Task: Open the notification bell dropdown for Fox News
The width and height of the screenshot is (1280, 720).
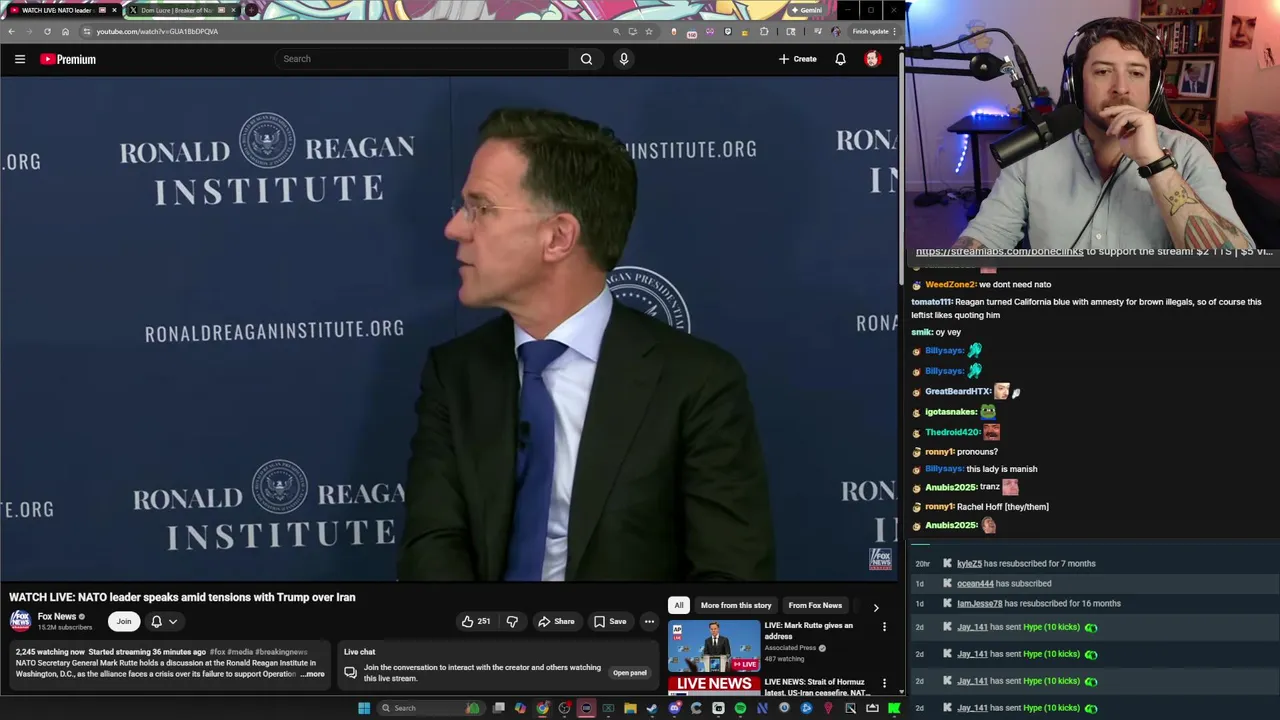Action: point(164,621)
